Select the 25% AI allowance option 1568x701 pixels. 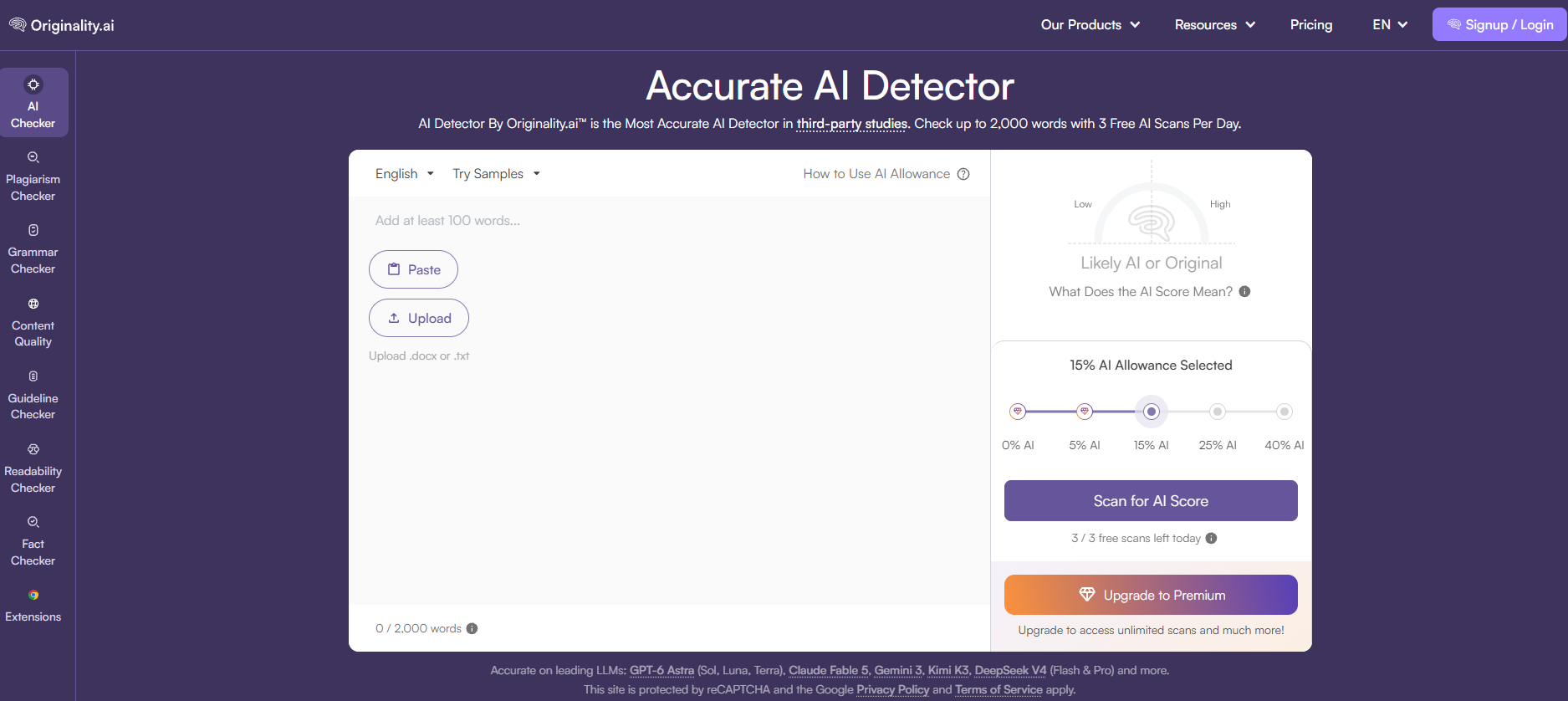pos(1218,412)
